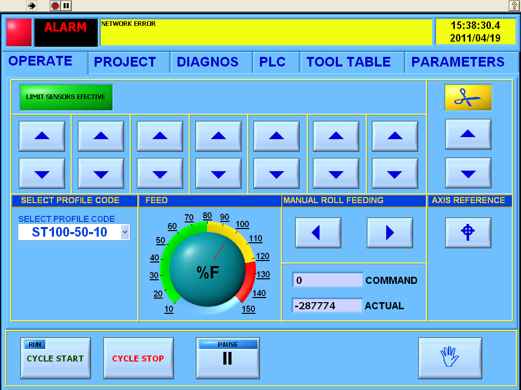Click the down arrow in the seventh axis column
The width and height of the screenshot is (521, 390).
coord(395,174)
